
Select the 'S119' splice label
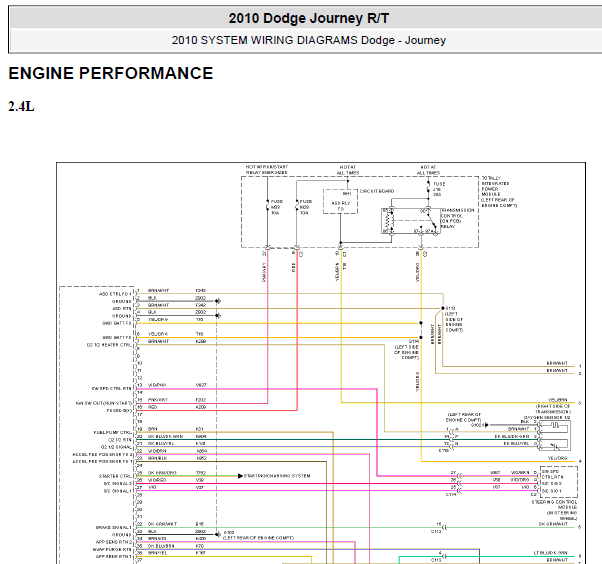[x=450, y=308]
